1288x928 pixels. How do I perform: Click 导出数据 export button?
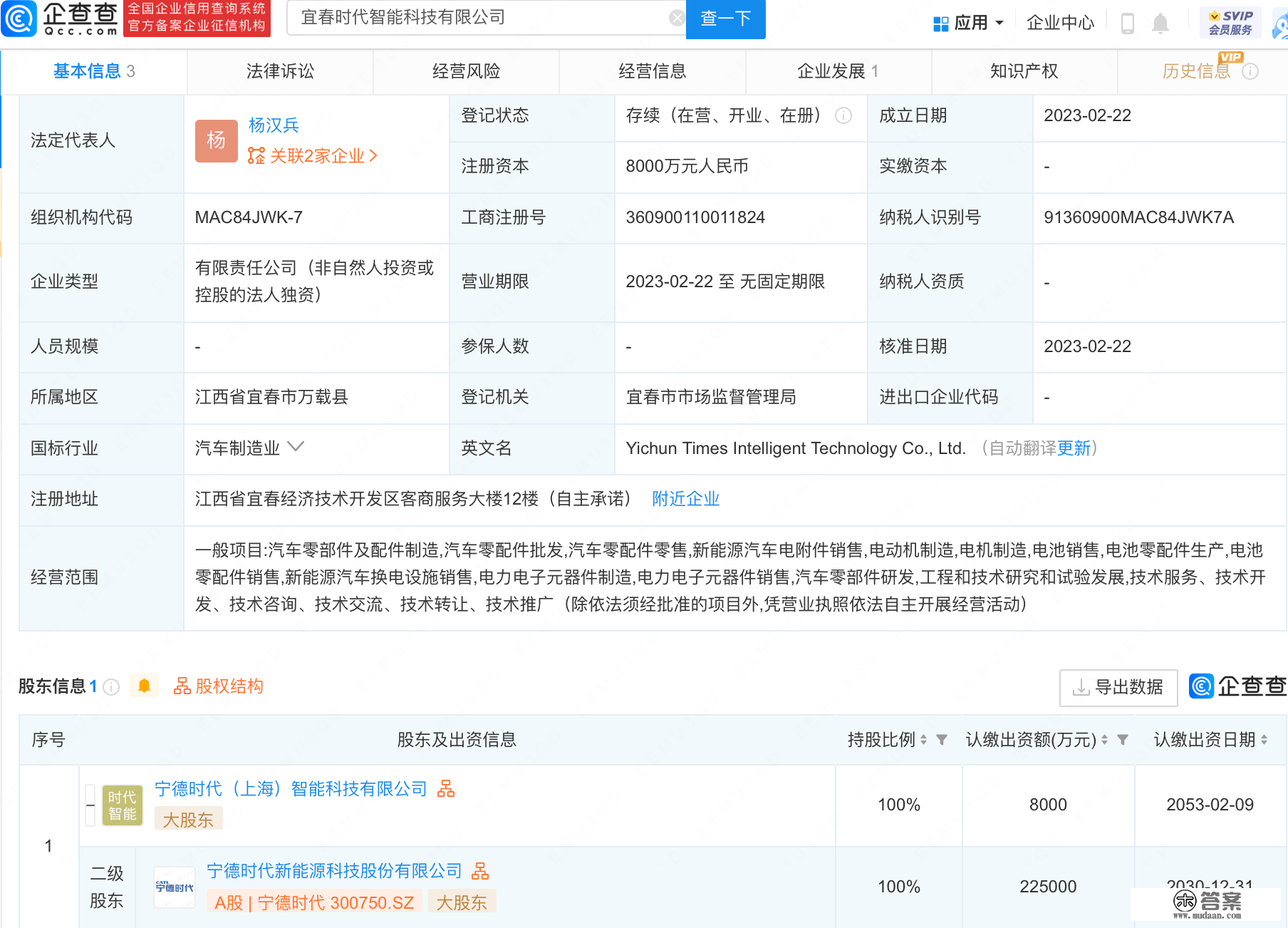coord(1118,687)
